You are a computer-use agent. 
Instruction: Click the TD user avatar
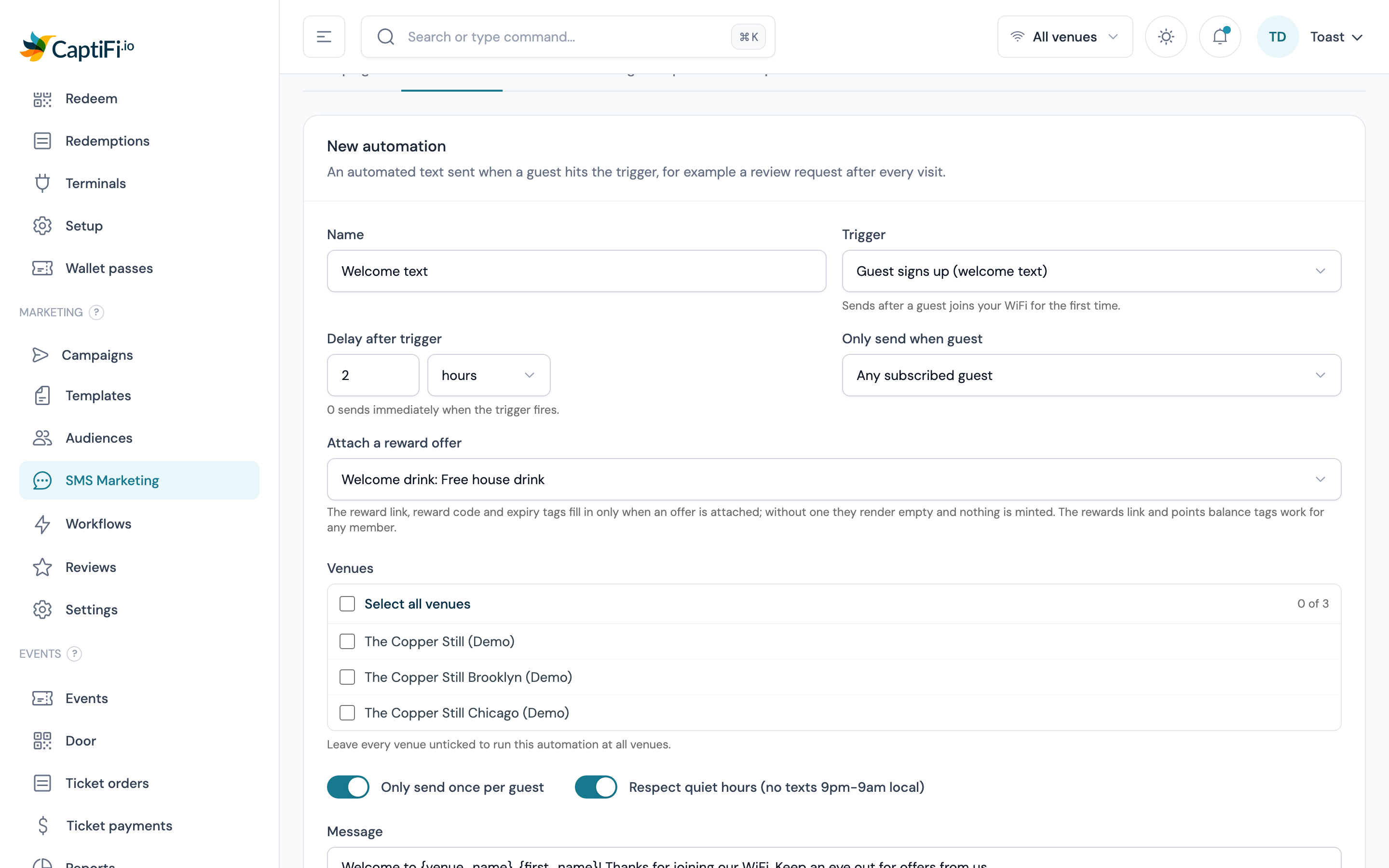coord(1277,37)
